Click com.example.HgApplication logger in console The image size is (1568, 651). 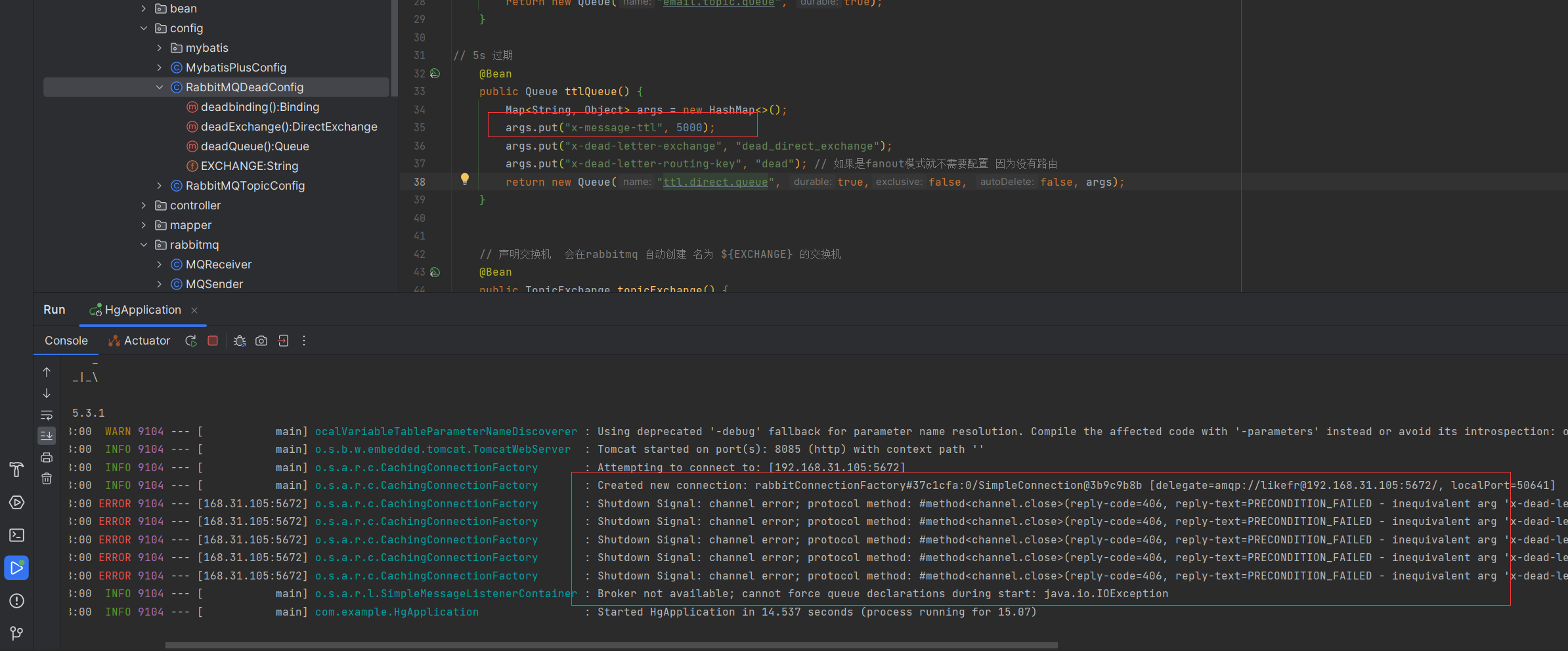tap(397, 612)
